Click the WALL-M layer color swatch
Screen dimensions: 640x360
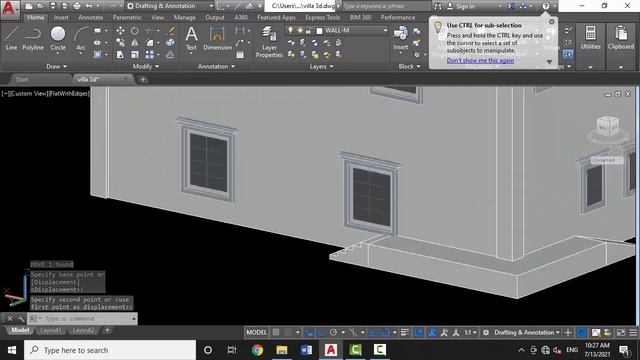tap(320, 31)
